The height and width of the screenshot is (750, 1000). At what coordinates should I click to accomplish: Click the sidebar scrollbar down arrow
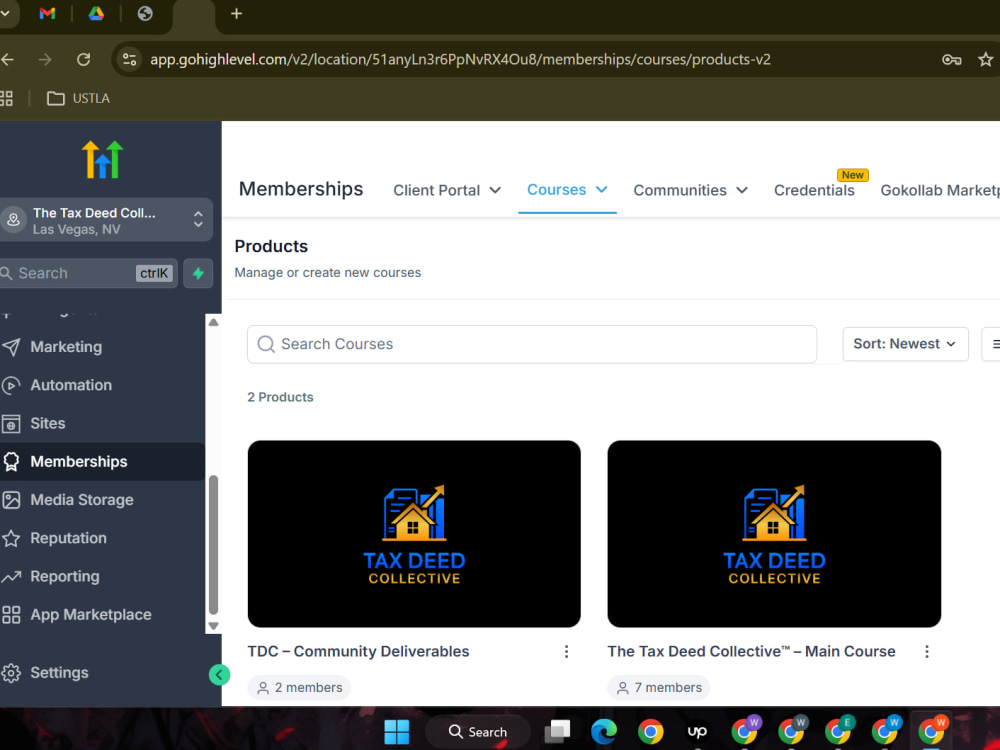[x=214, y=626]
